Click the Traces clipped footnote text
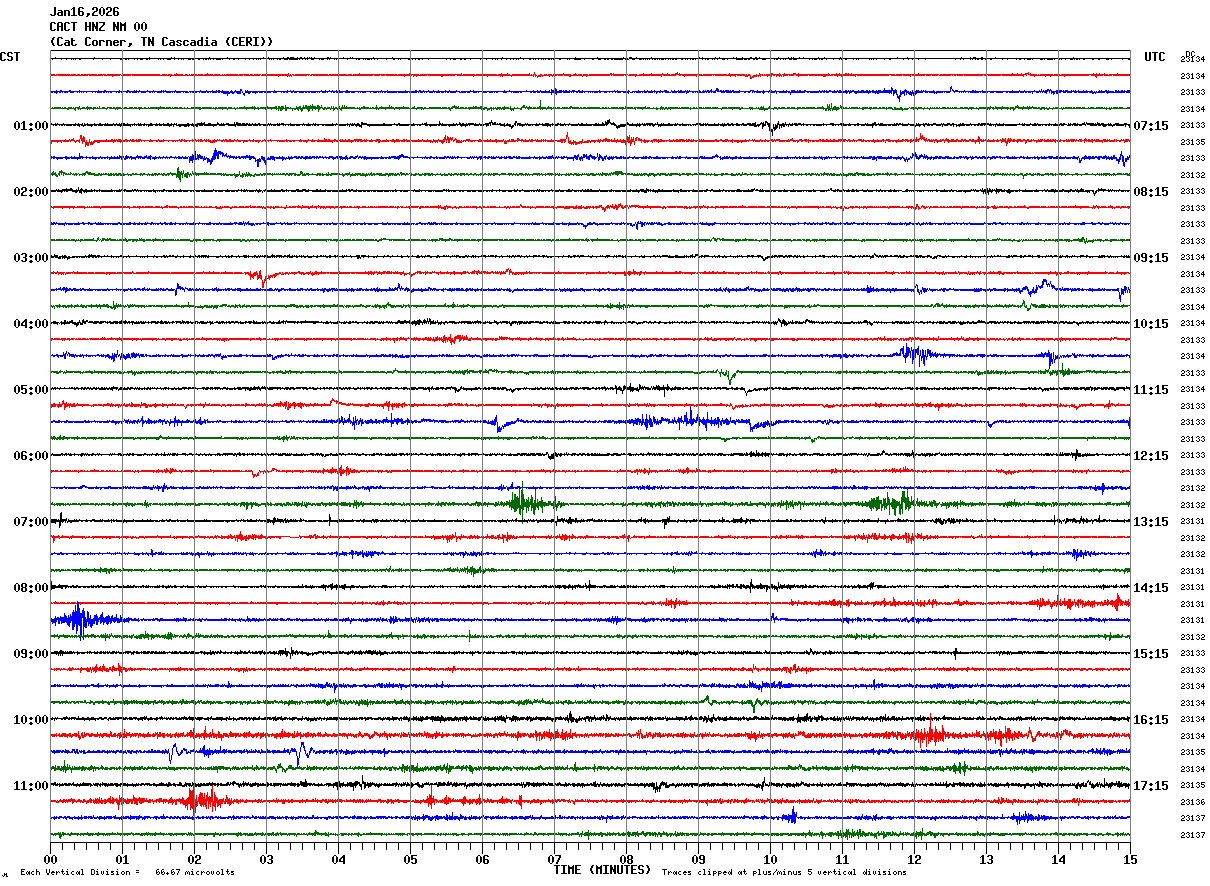 click(784, 873)
